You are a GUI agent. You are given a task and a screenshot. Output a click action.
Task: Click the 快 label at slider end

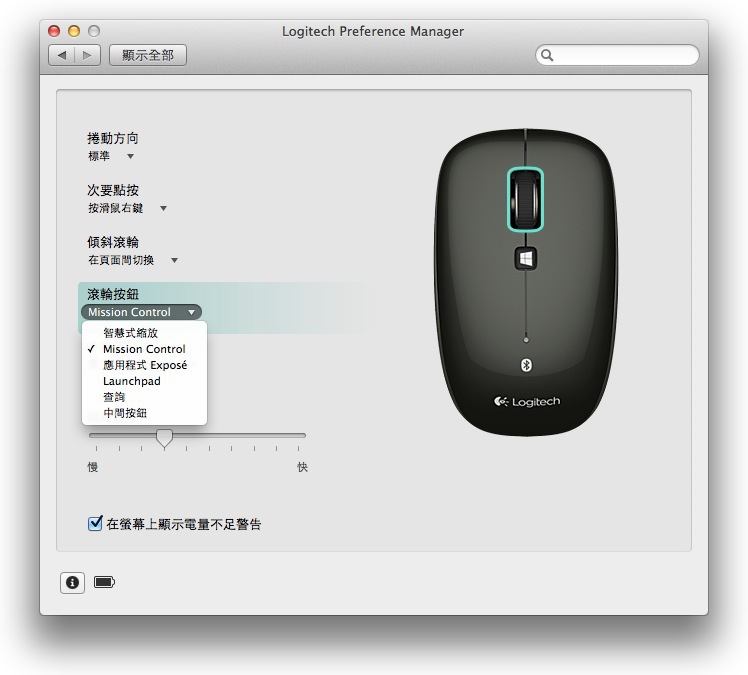click(x=302, y=467)
